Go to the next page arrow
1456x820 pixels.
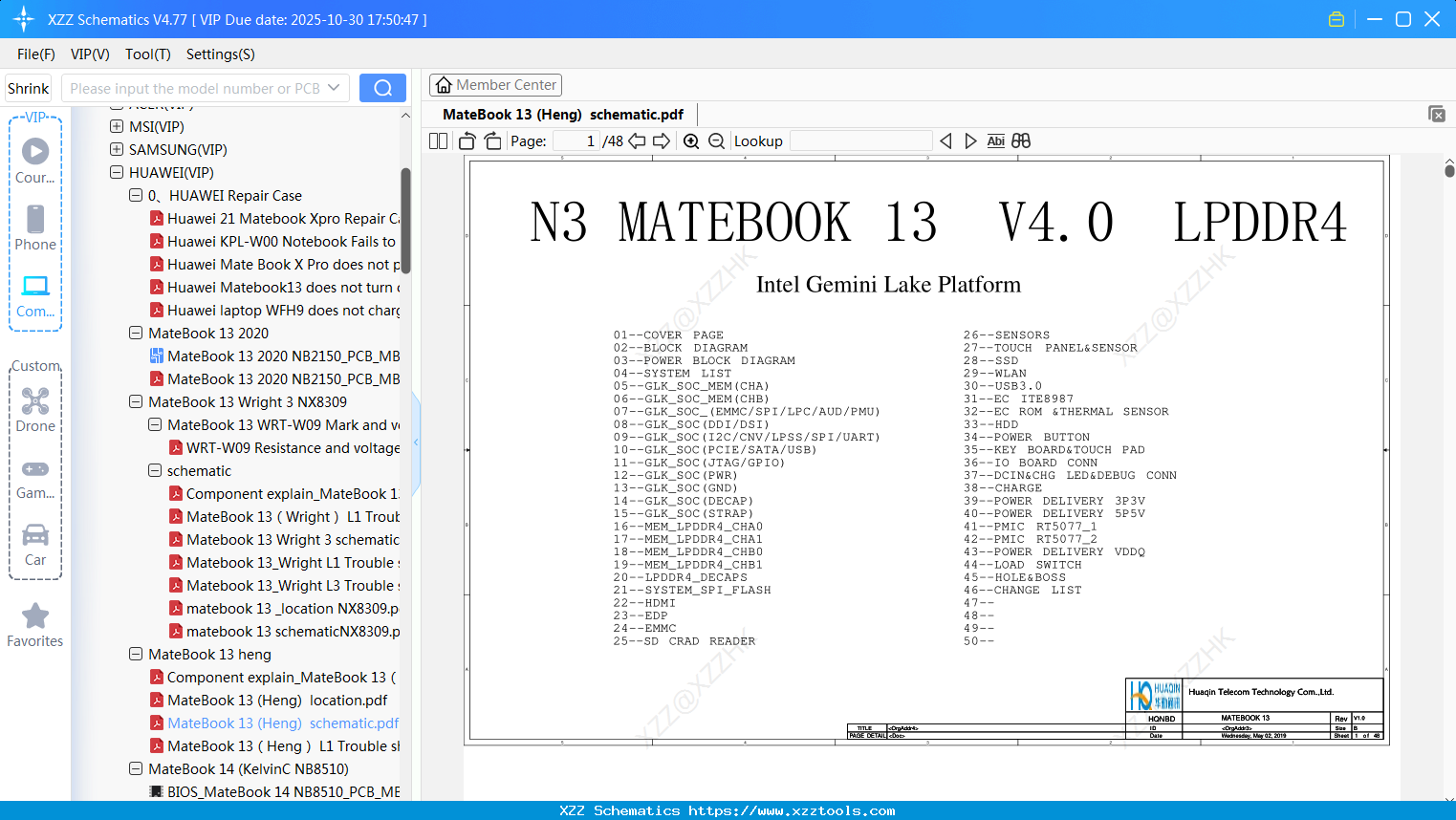tap(662, 141)
